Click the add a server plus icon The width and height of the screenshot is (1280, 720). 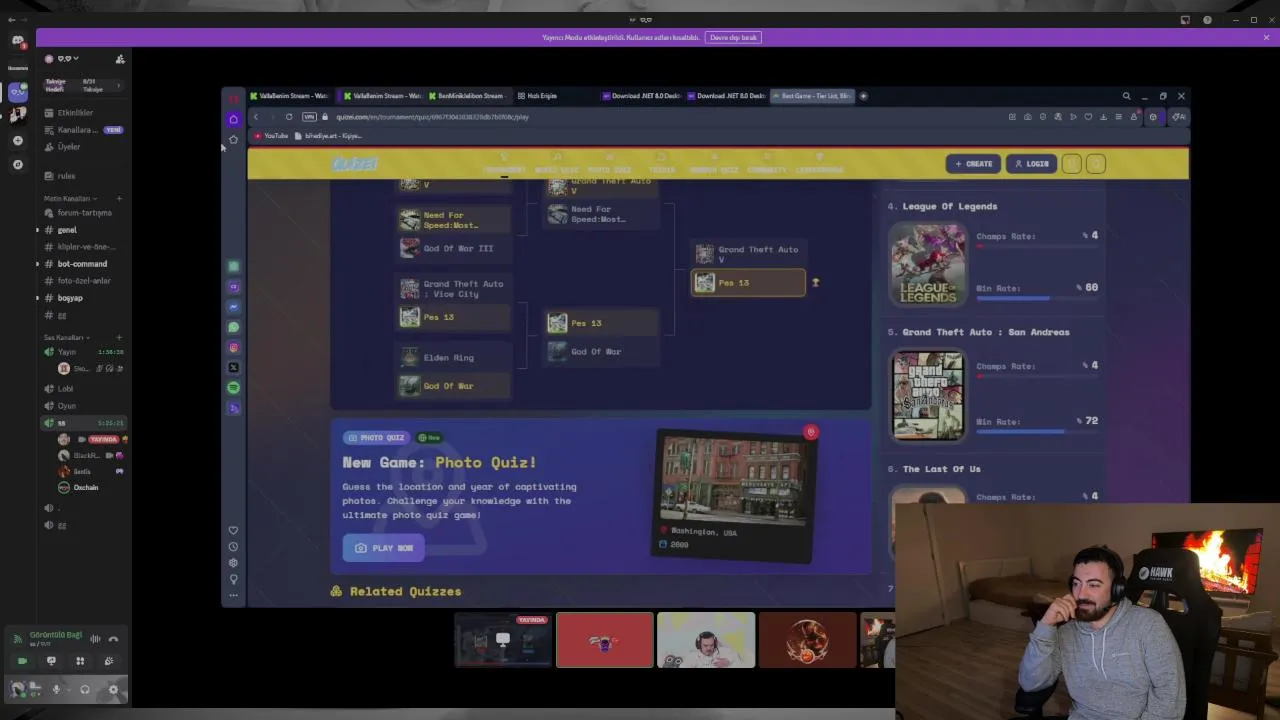coord(17,140)
